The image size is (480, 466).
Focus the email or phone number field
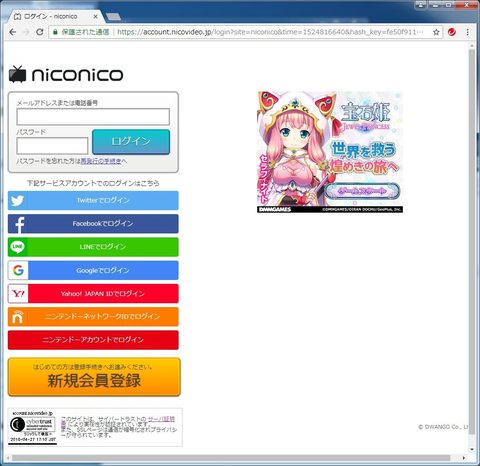tap(93, 117)
